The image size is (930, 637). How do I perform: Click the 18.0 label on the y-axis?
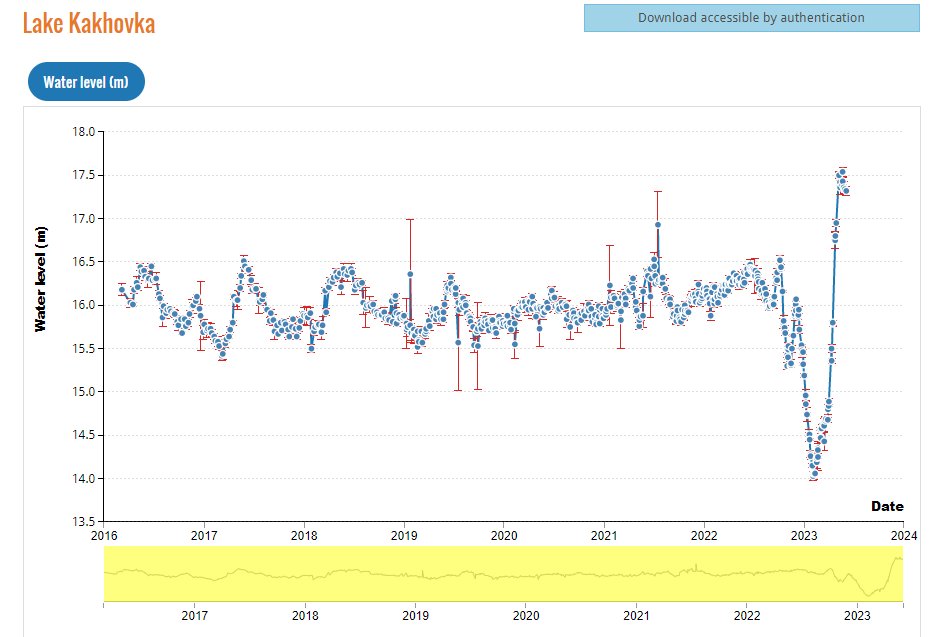(x=84, y=132)
